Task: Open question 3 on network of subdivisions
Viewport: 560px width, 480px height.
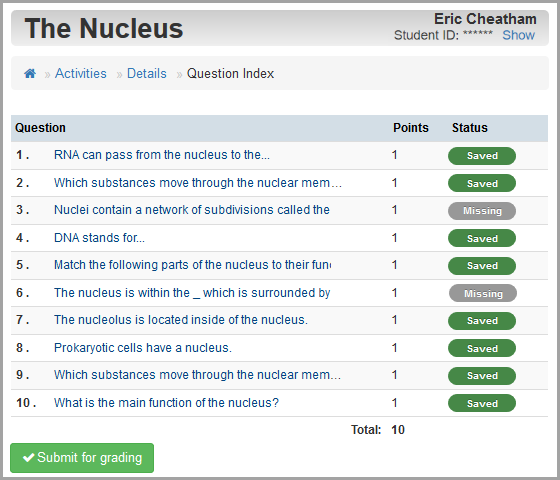Action: (x=192, y=210)
